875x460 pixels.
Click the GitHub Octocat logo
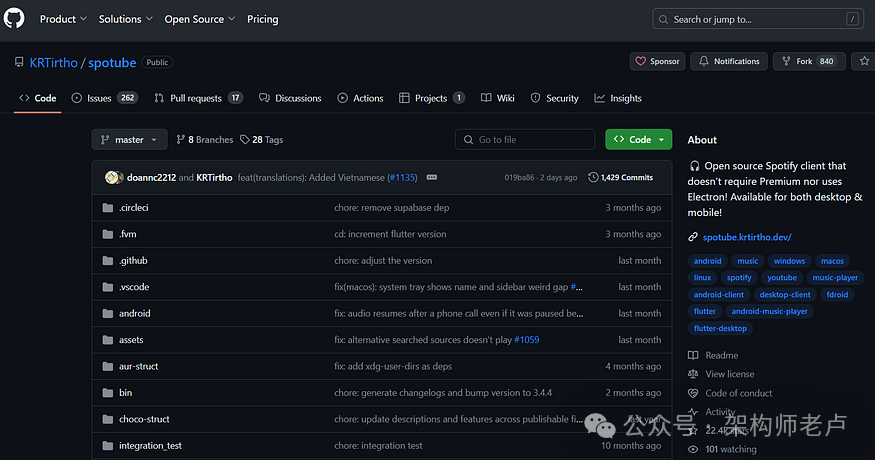coord(14,19)
